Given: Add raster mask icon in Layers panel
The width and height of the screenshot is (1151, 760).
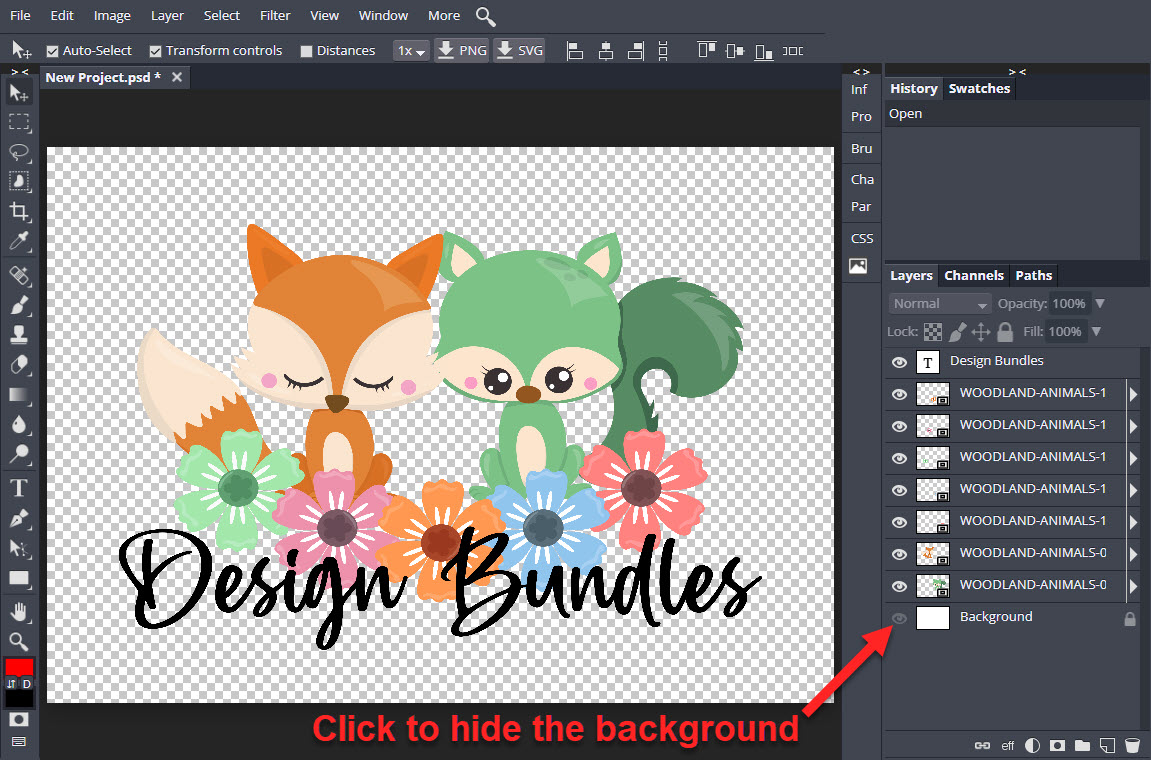Looking at the screenshot, I should [x=1057, y=745].
